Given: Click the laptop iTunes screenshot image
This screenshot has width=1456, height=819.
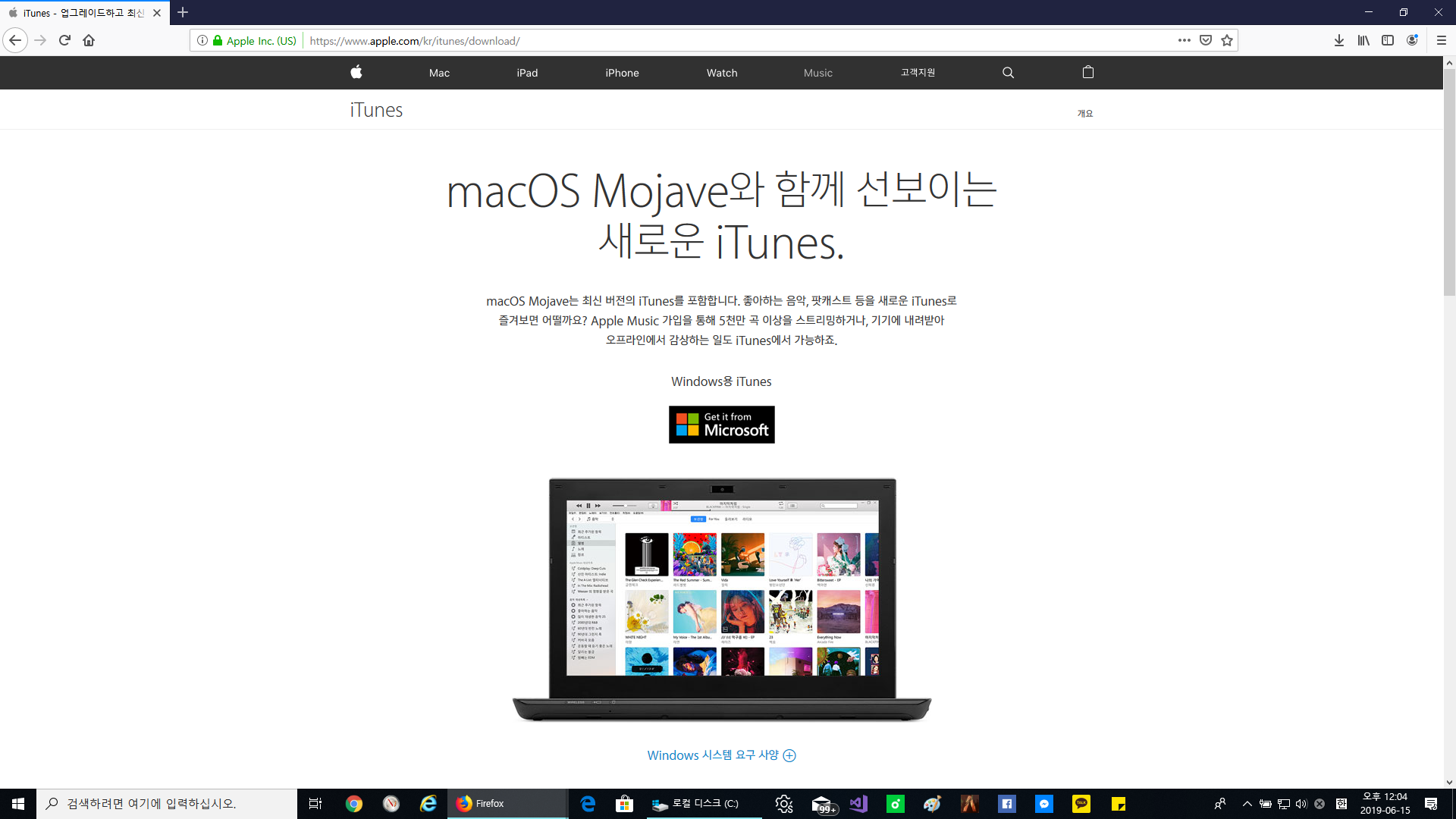Looking at the screenshot, I should click(x=722, y=599).
